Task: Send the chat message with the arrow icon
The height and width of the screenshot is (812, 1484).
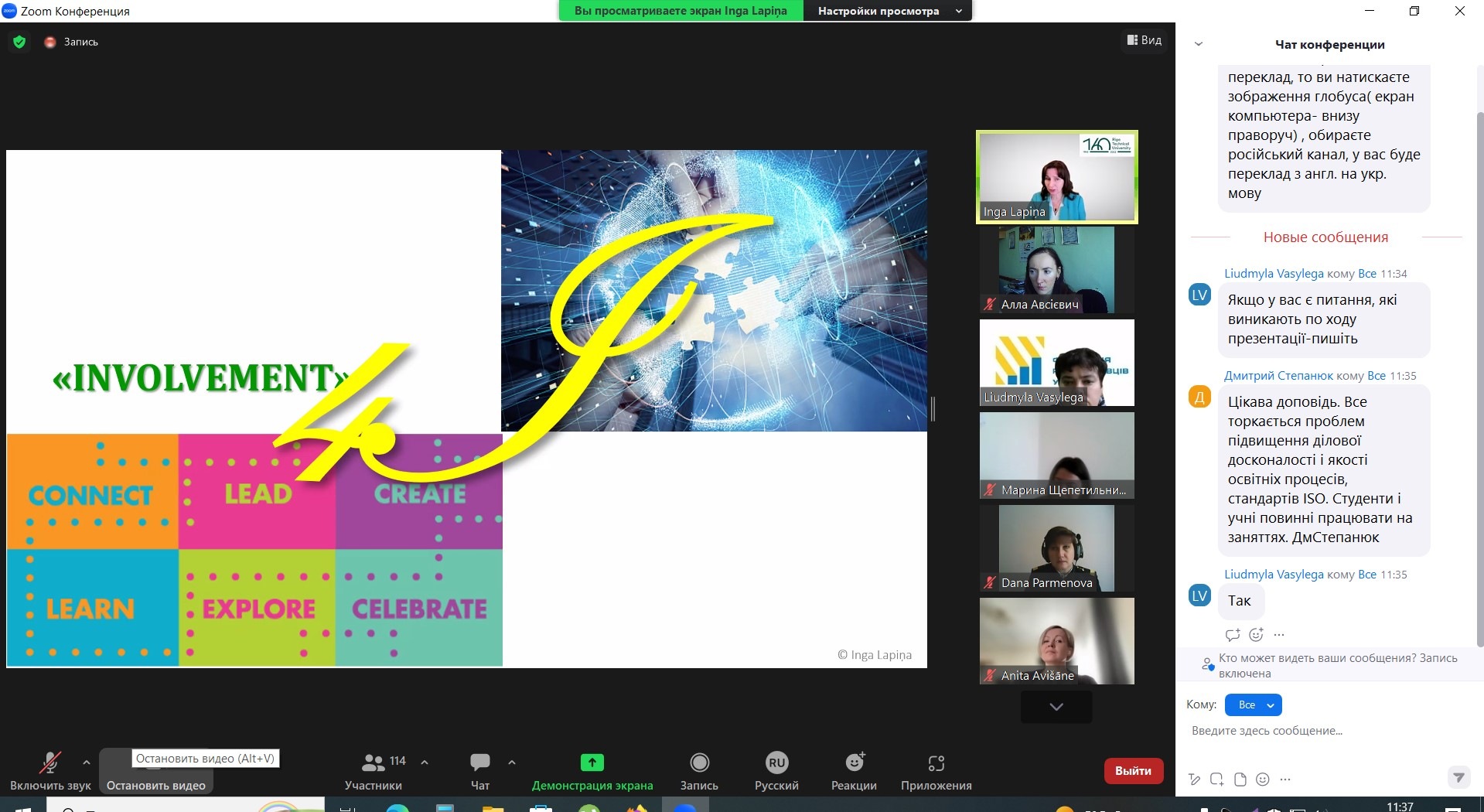Action: pos(1458,777)
